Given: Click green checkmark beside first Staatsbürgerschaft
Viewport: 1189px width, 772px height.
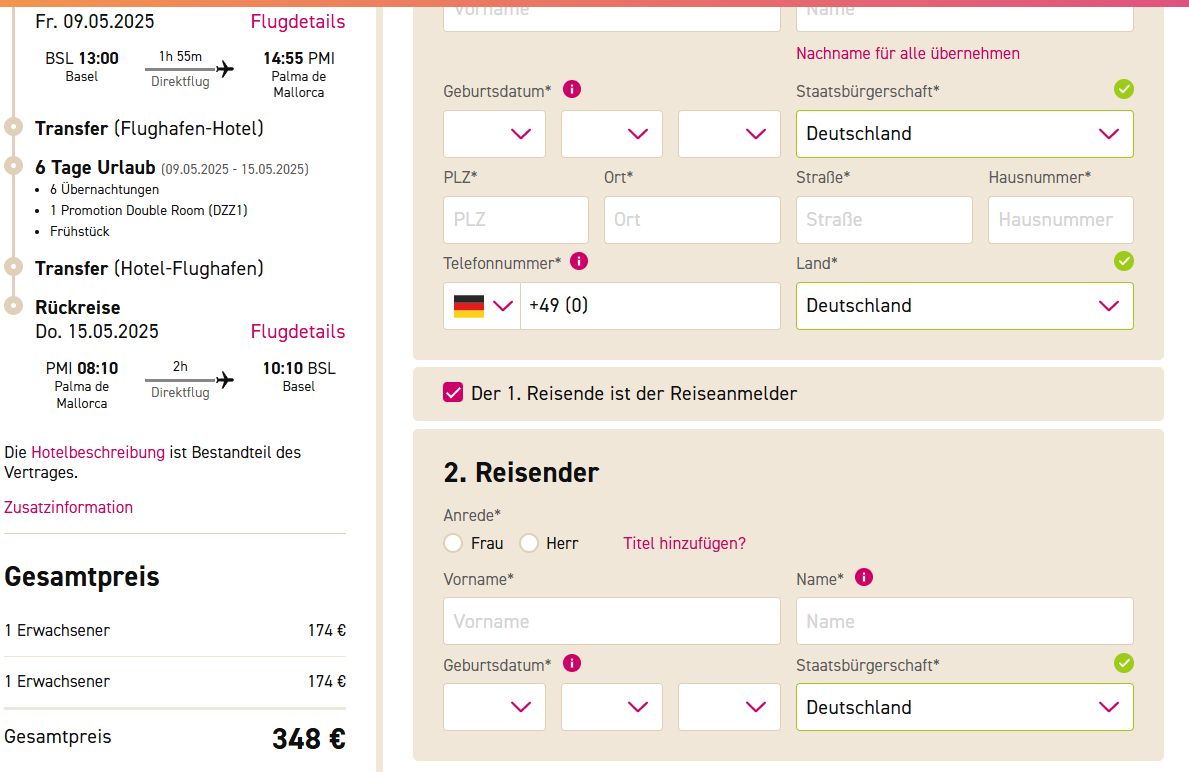Looking at the screenshot, I should [1124, 89].
